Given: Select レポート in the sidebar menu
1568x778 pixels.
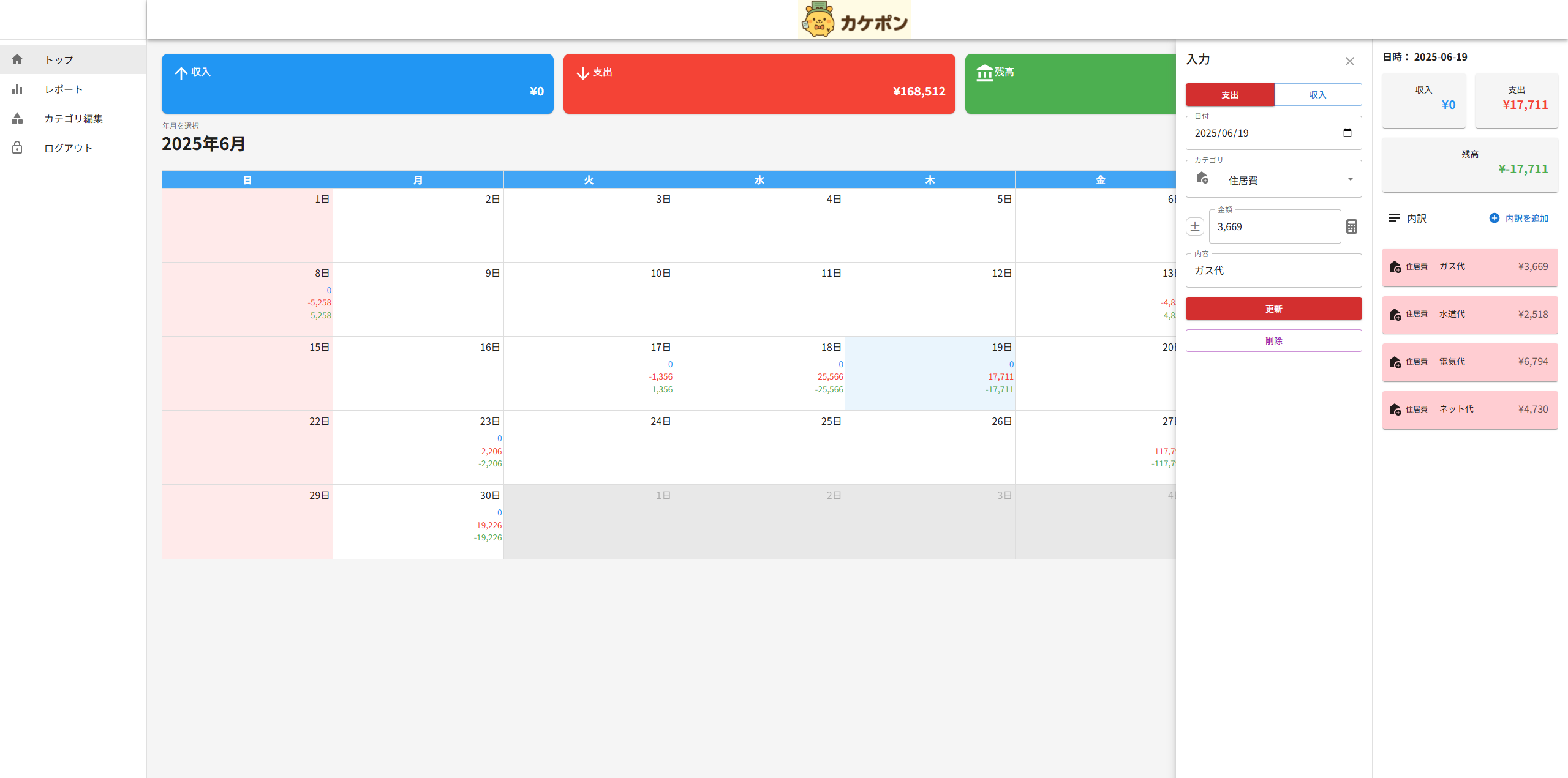Looking at the screenshot, I should click(x=64, y=89).
